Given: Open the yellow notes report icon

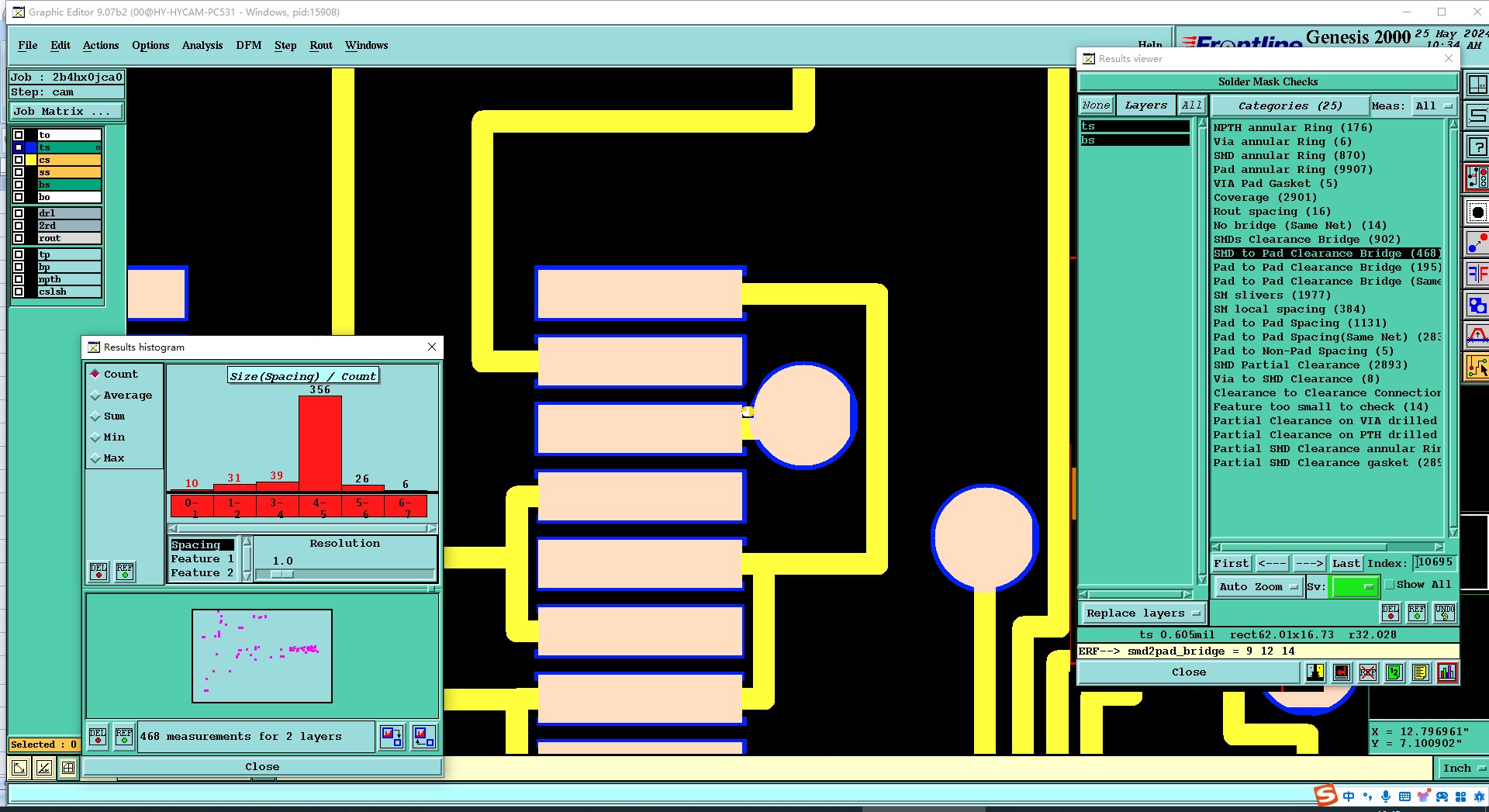Looking at the screenshot, I should (x=1420, y=672).
